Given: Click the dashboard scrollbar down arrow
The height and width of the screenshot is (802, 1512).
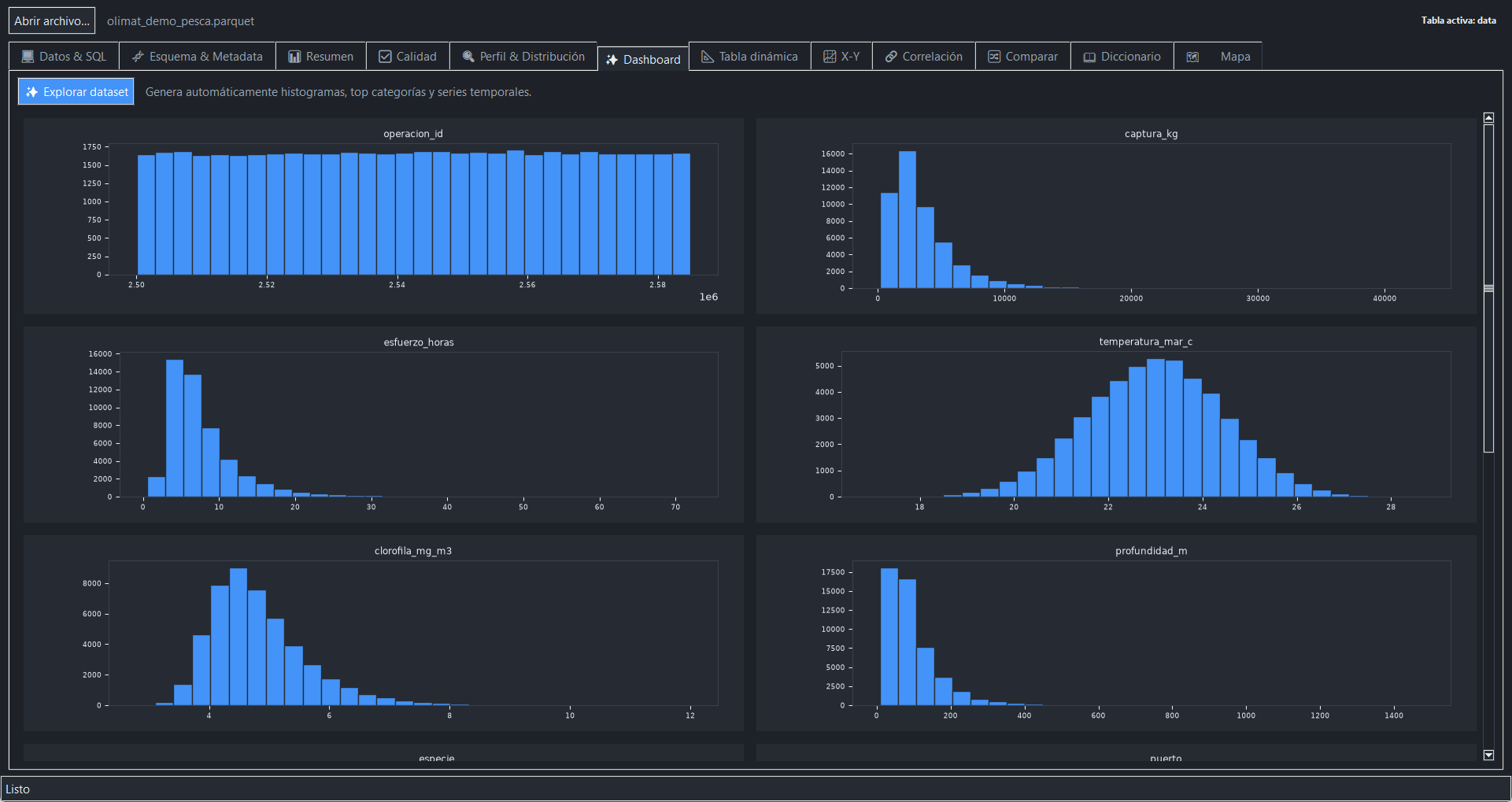Looking at the screenshot, I should point(1488,755).
